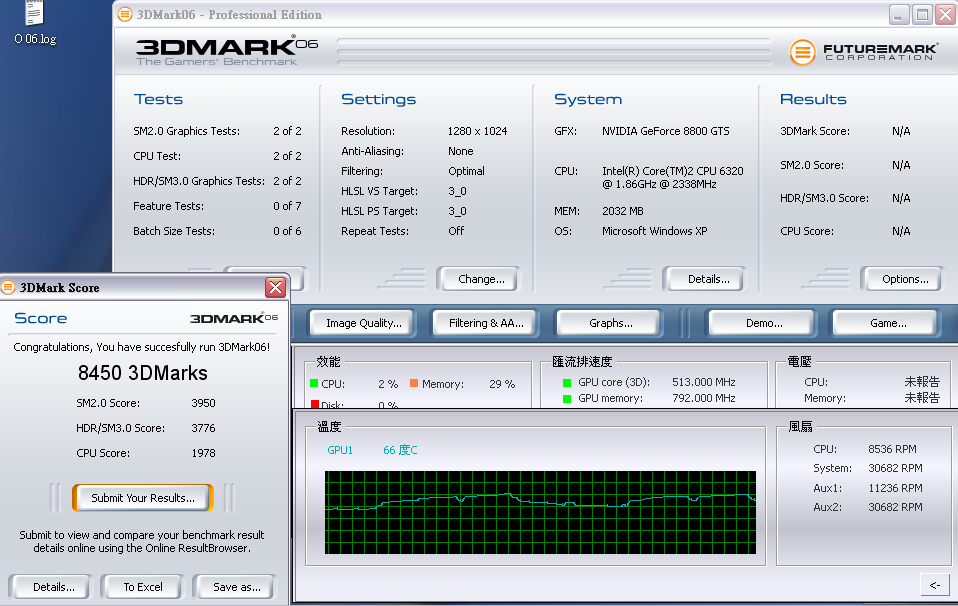The height and width of the screenshot is (606, 958).
Task: Collapse the monitor panel with the arrow button
Action: point(934,585)
